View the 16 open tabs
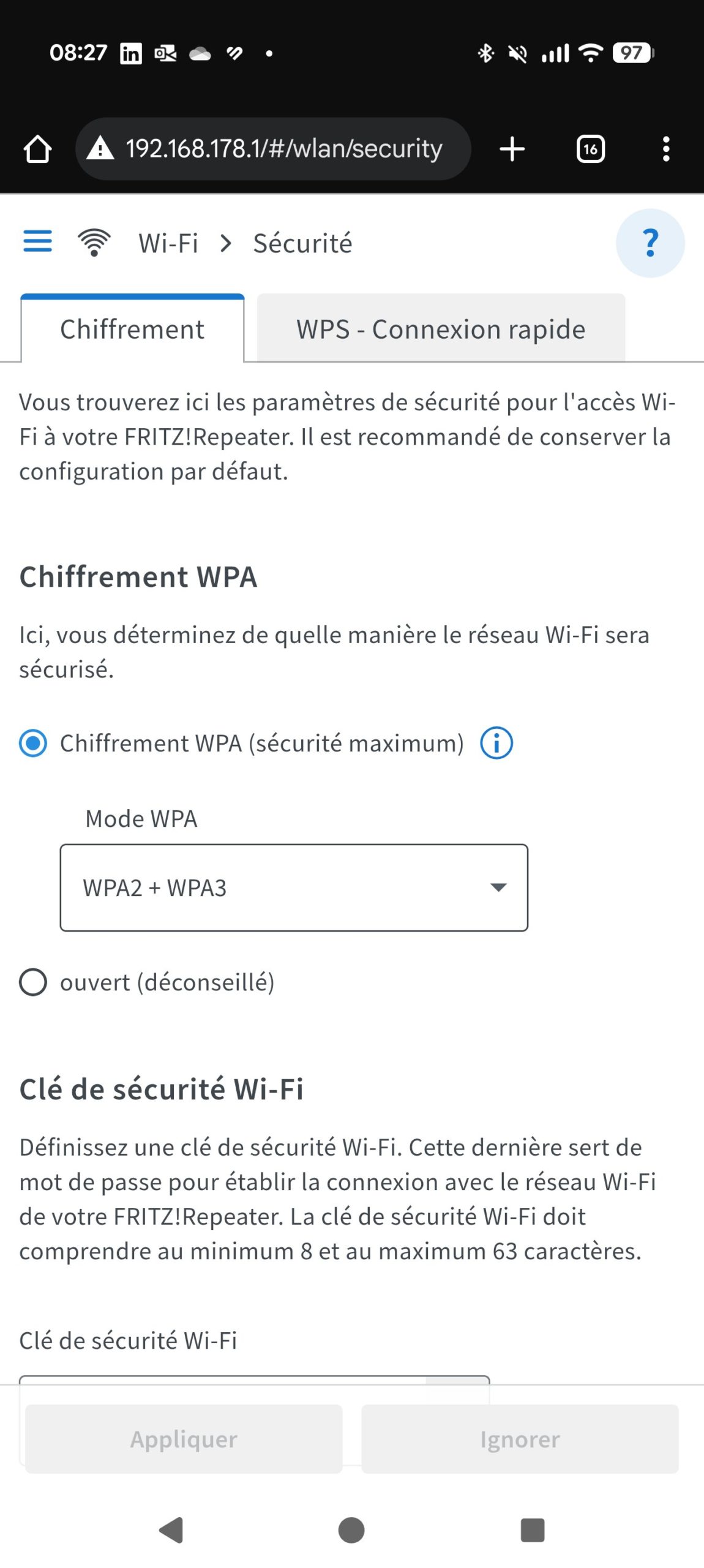Screen dimensions: 704x1568 coord(590,149)
